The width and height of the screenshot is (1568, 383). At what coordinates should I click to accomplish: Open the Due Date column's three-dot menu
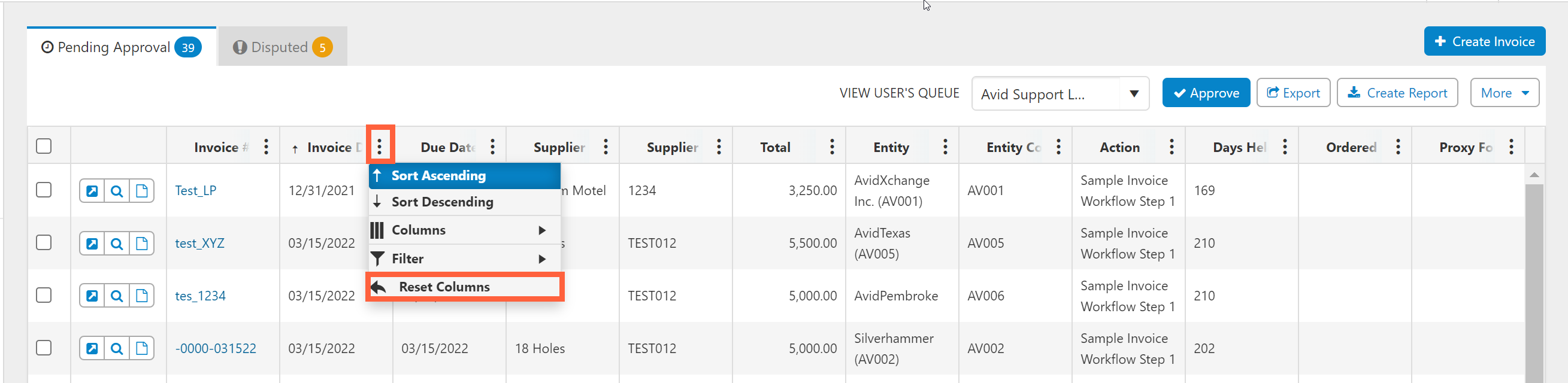click(492, 147)
